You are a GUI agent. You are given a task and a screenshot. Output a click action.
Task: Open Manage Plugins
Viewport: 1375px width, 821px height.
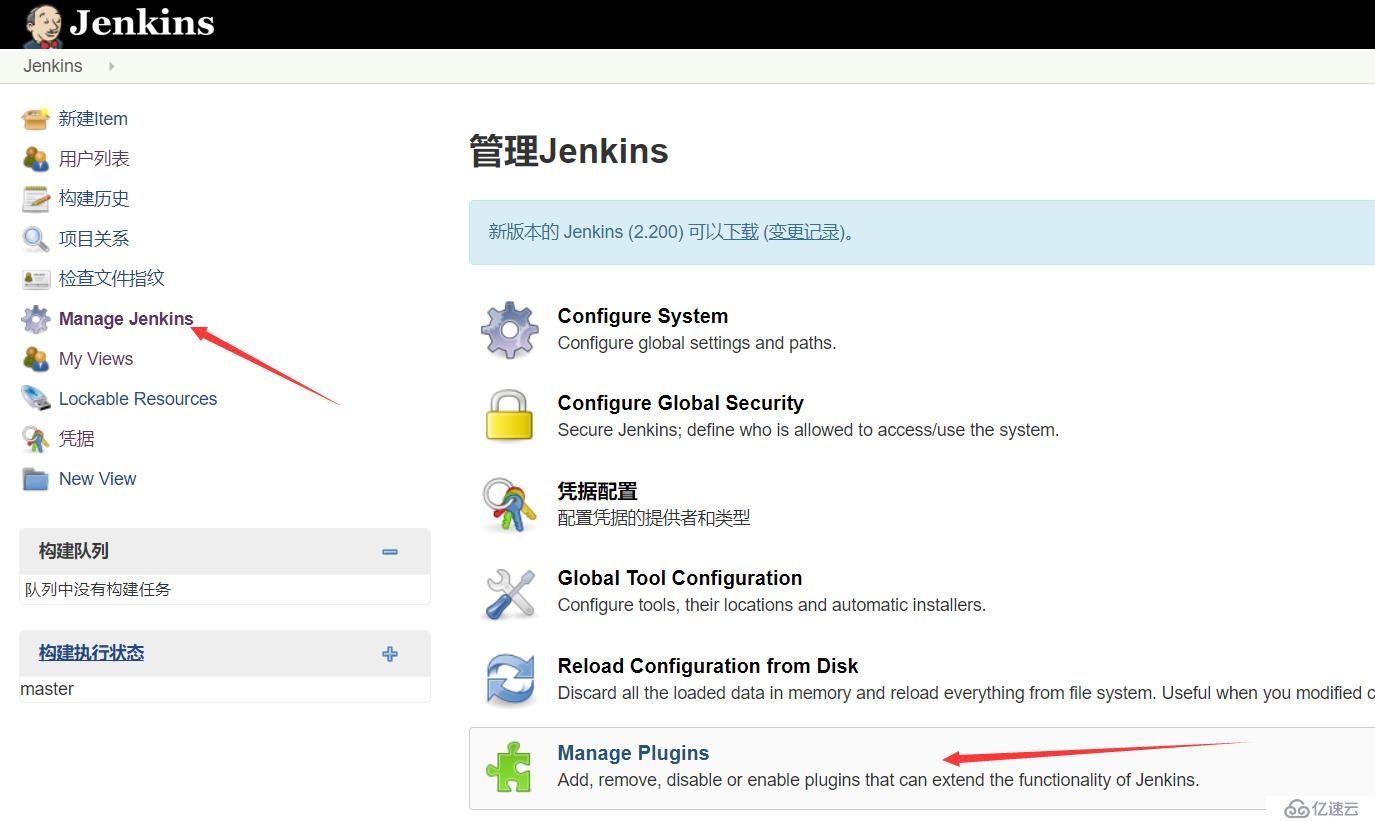[634, 753]
